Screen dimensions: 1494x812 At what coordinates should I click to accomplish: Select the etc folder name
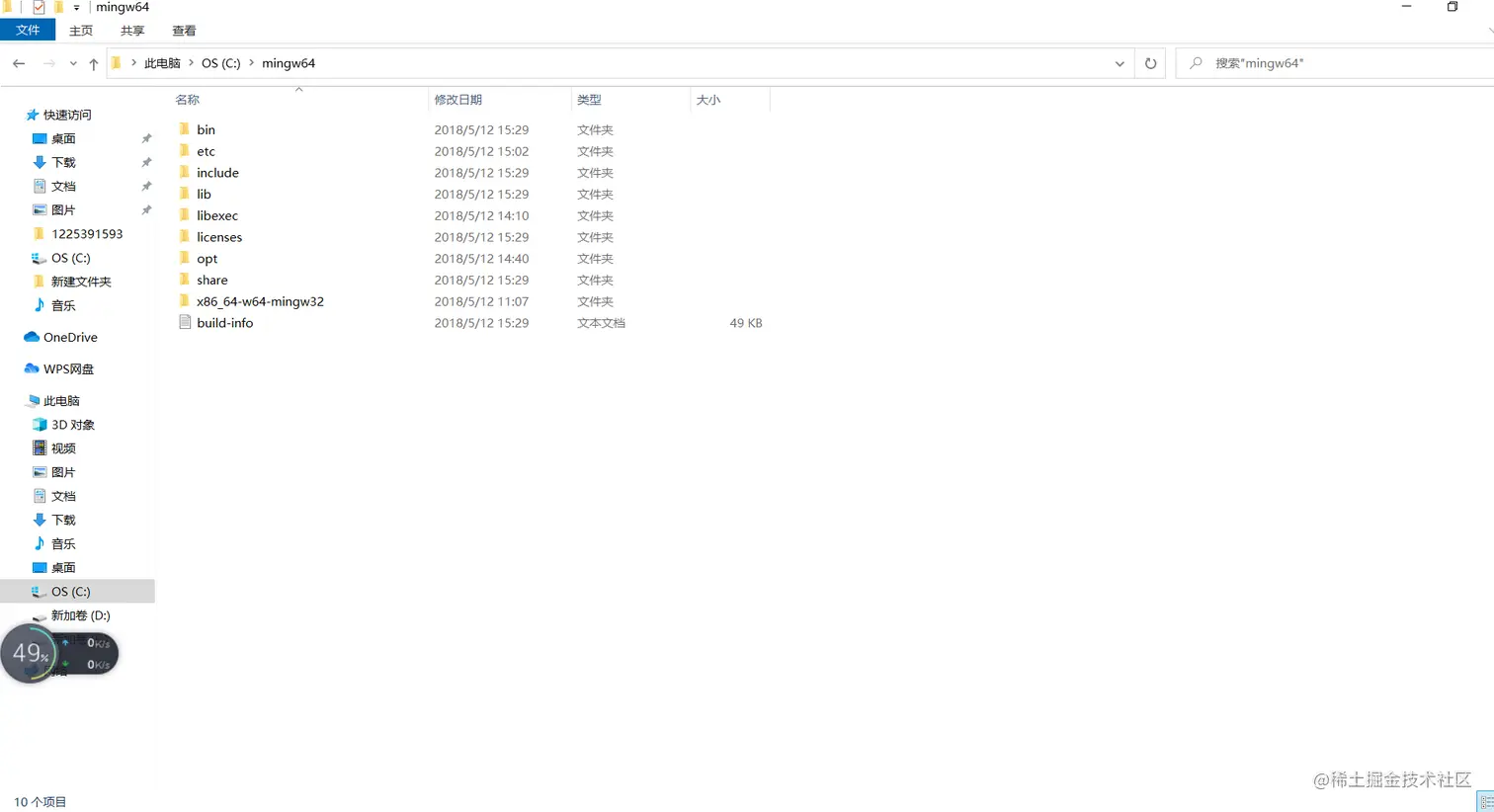(206, 151)
